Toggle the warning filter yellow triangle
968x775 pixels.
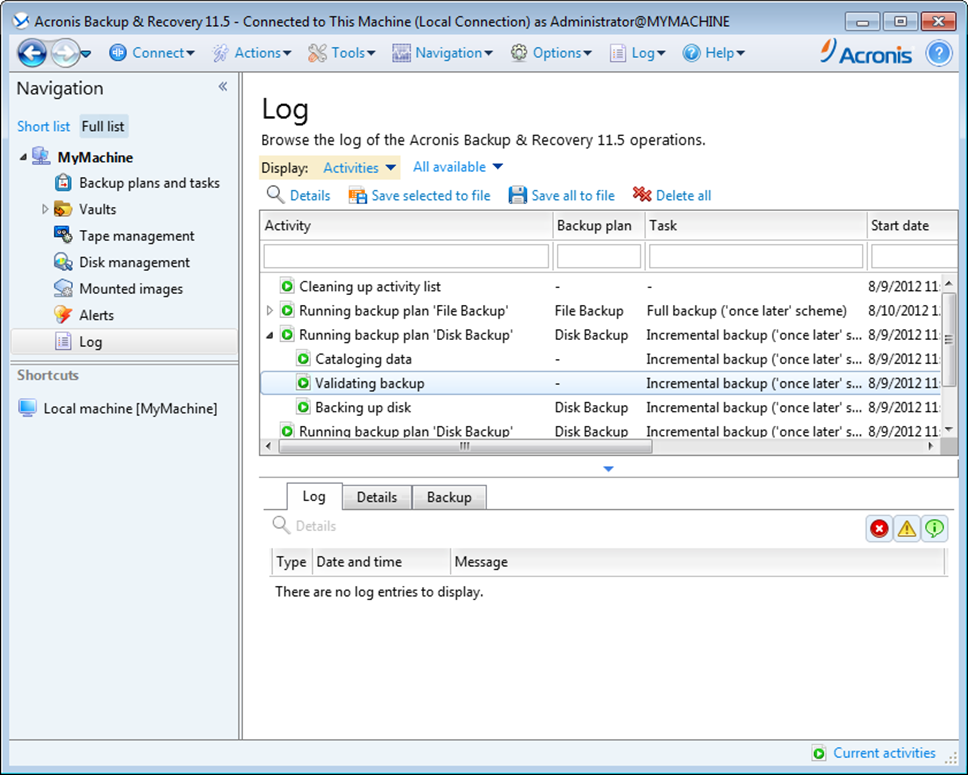907,529
